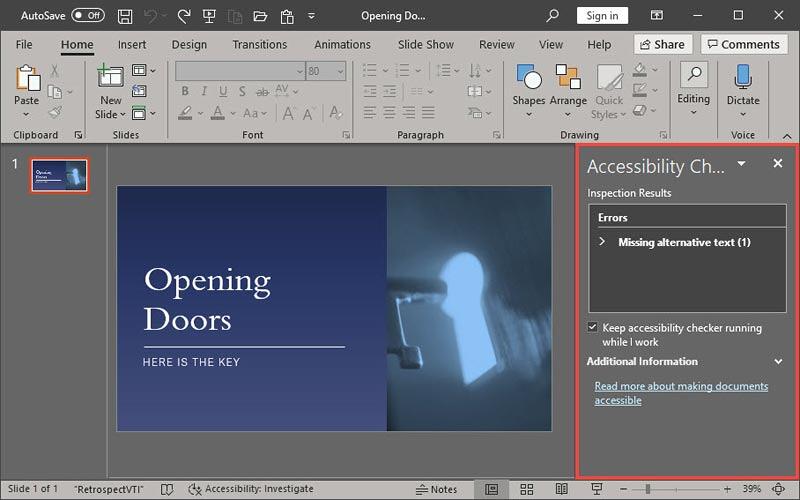Viewport: 800px width, 500px height.
Task: Open the Arrange objects menu
Action: (568, 91)
